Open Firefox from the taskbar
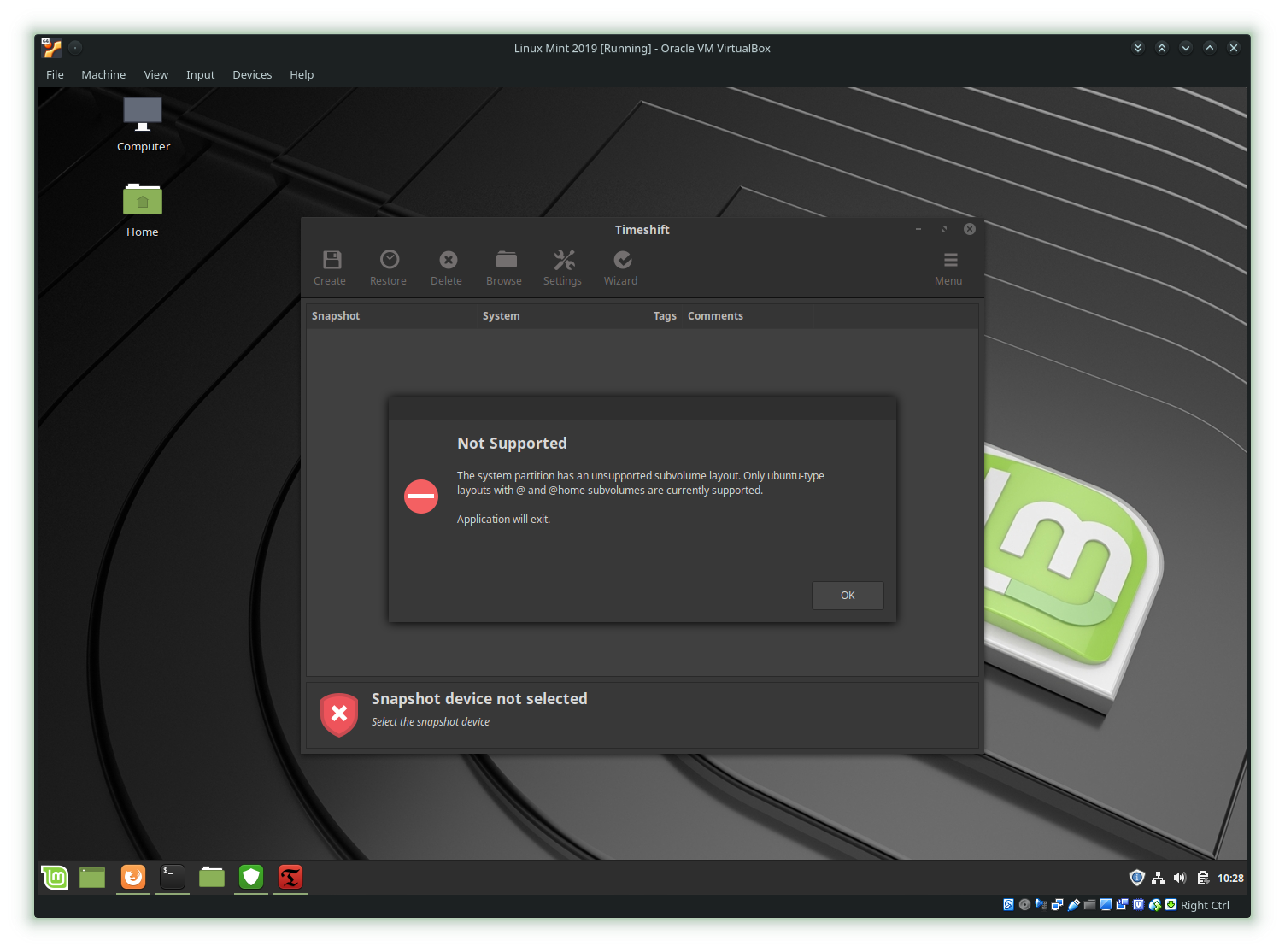The image size is (1285, 952). 132,878
